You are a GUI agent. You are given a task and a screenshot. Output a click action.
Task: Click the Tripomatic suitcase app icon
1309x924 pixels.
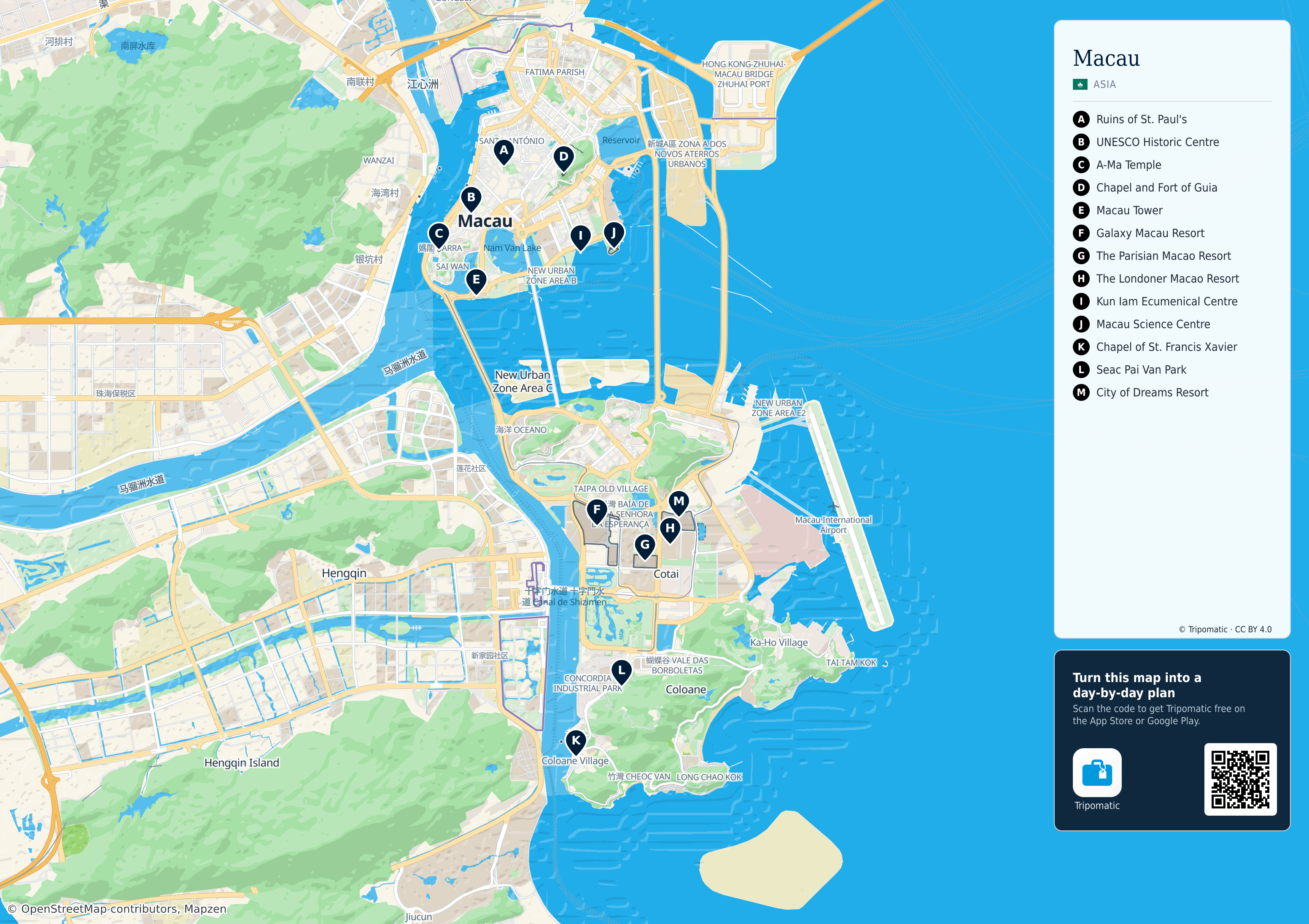1097,772
